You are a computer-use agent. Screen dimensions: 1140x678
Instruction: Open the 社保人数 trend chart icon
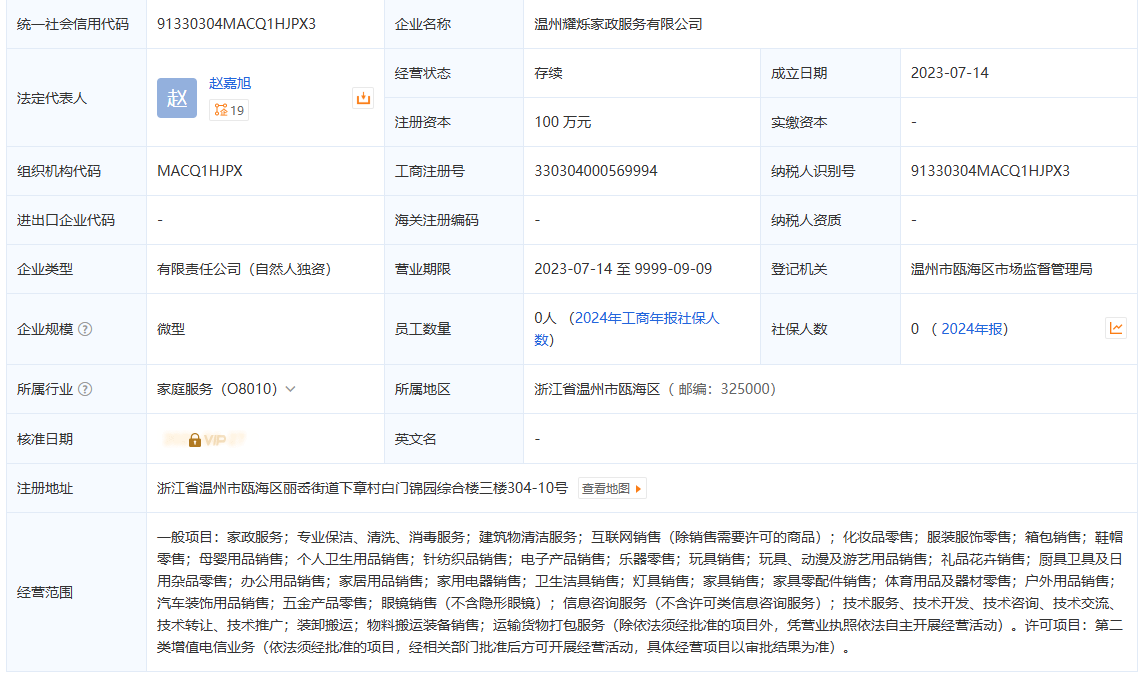coord(1116,328)
